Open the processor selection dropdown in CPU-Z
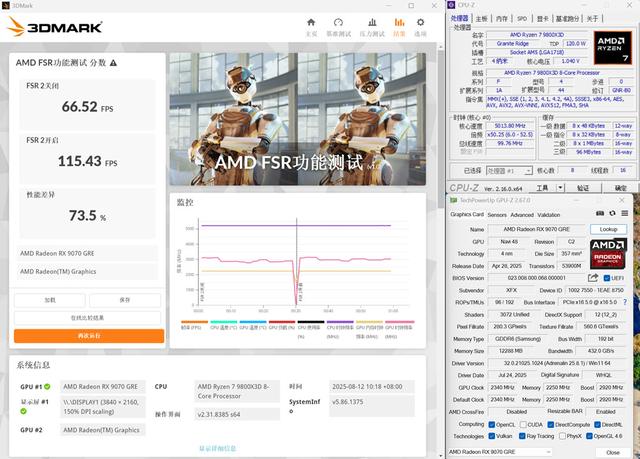This screenshot has height=459, width=640. tap(509, 171)
